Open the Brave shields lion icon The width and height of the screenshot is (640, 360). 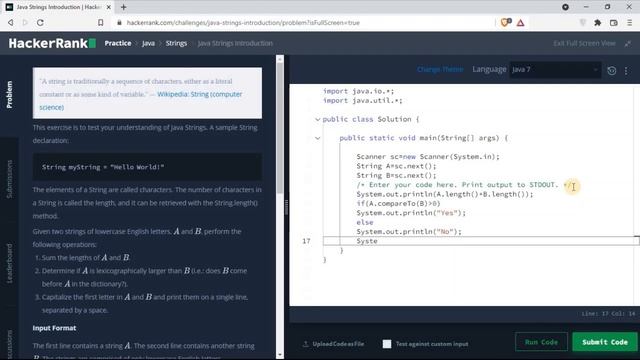506,23
